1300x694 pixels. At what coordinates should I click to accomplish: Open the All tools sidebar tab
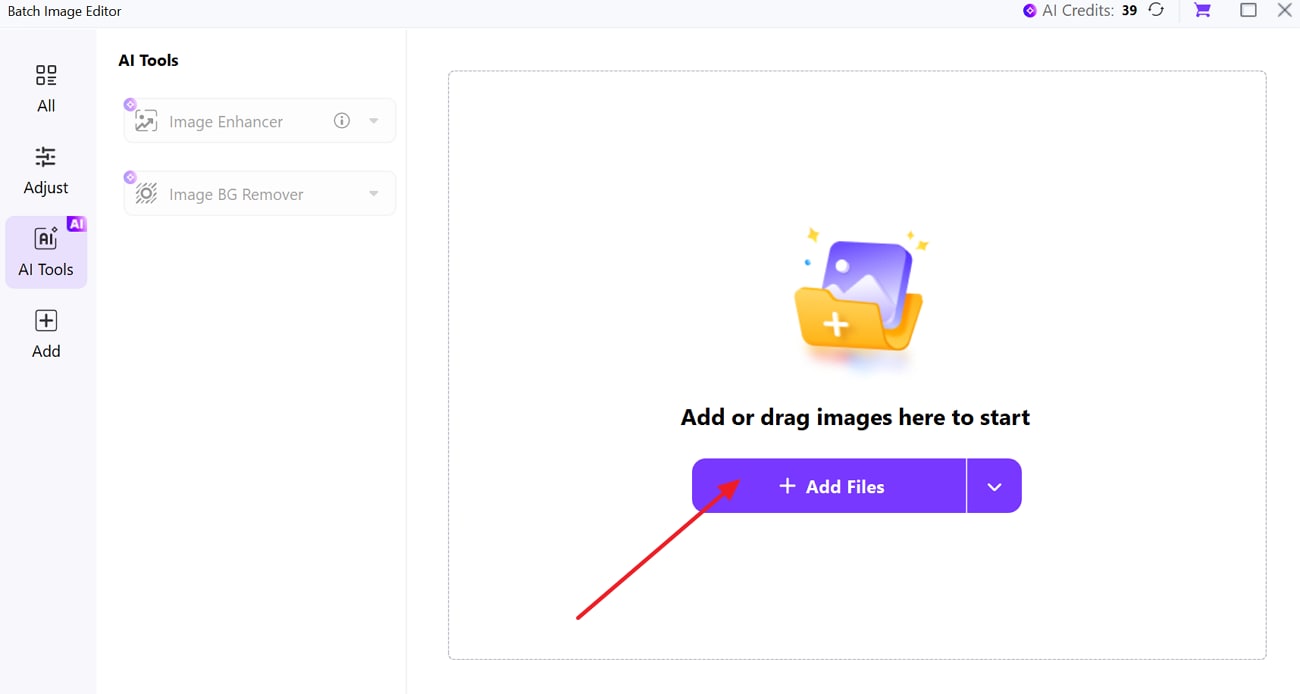click(46, 89)
